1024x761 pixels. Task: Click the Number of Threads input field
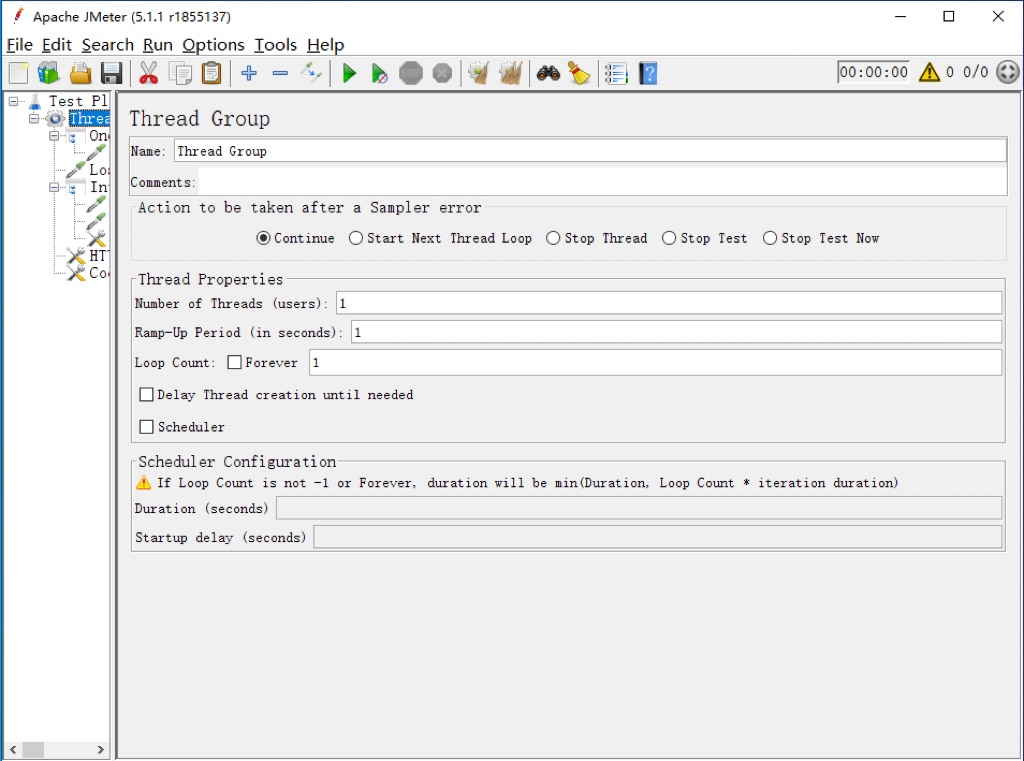pyautogui.click(x=669, y=303)
